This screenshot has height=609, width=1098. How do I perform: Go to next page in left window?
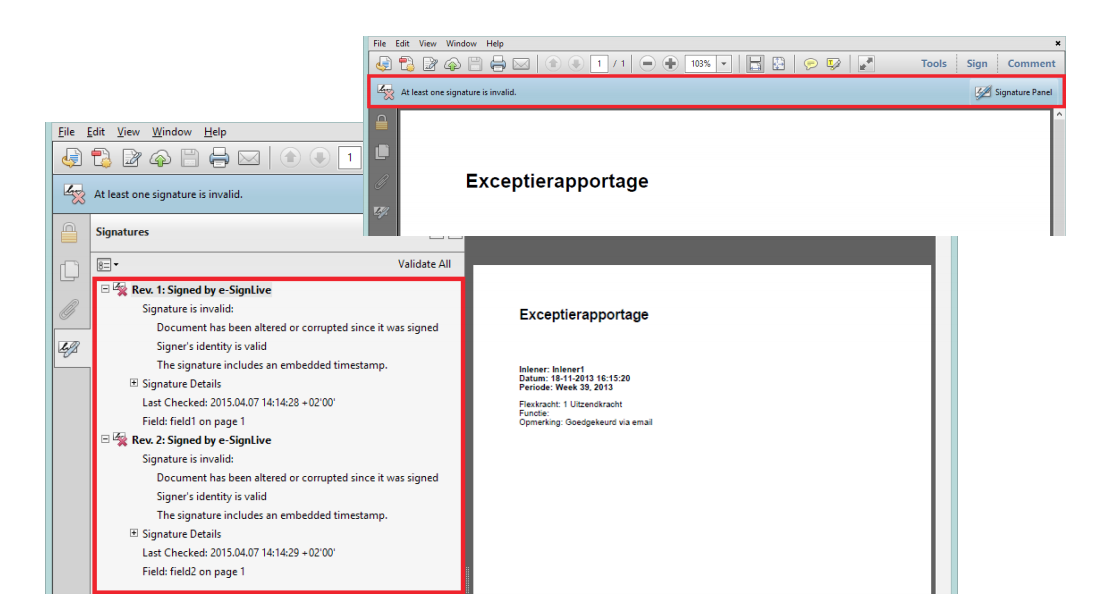pyautogui.click(x=319, y=158)
